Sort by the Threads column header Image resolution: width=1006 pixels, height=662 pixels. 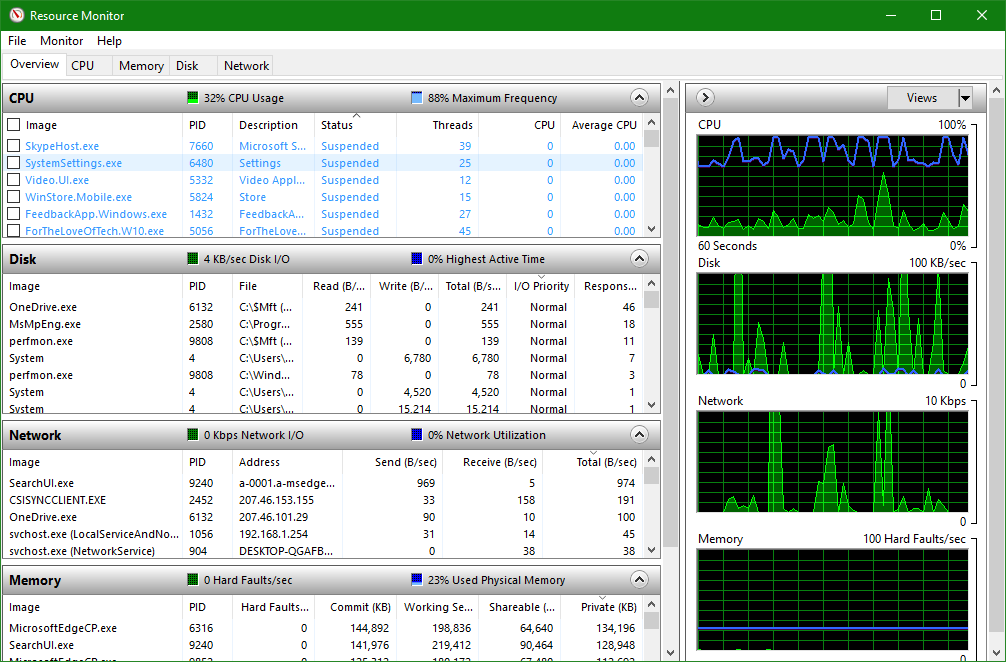[452, 125]
